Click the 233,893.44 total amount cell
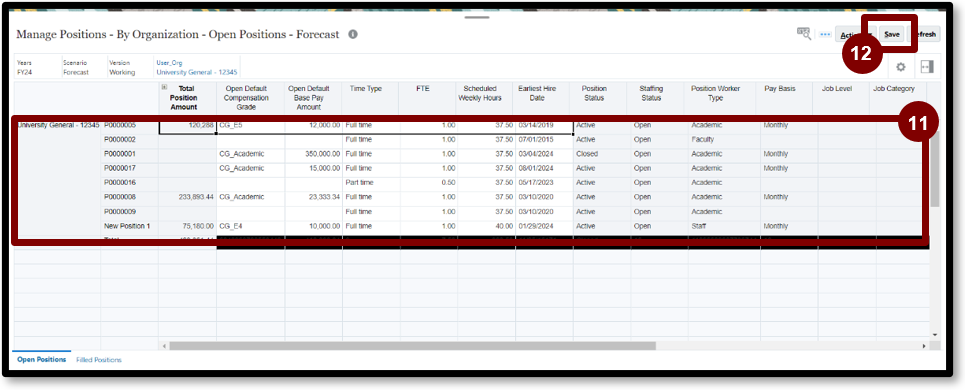 tap(188, 197)
